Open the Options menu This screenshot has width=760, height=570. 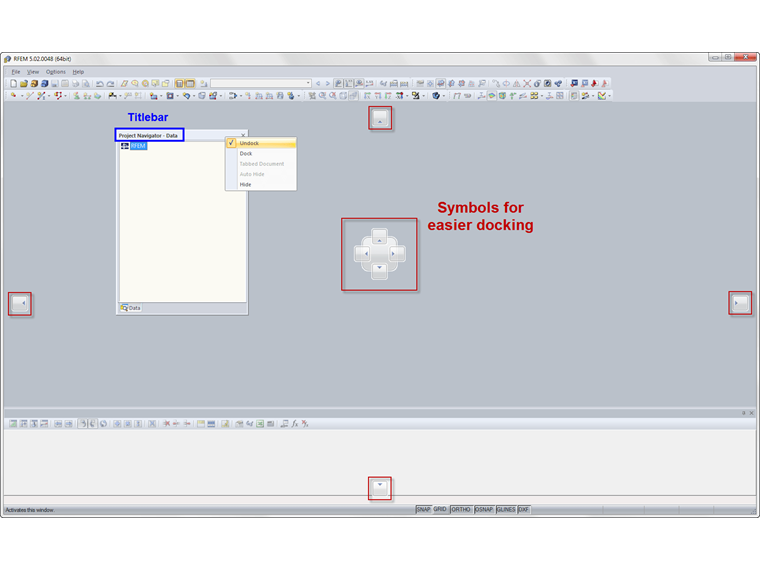click(56, 72)
